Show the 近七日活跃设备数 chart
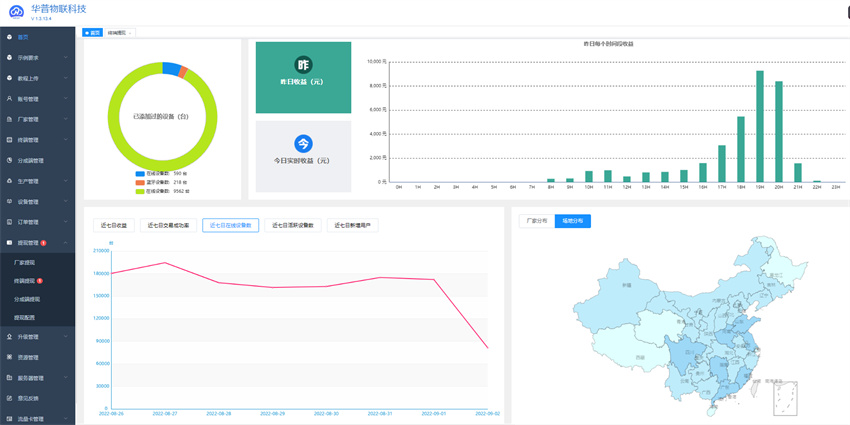 pos(293,226)
